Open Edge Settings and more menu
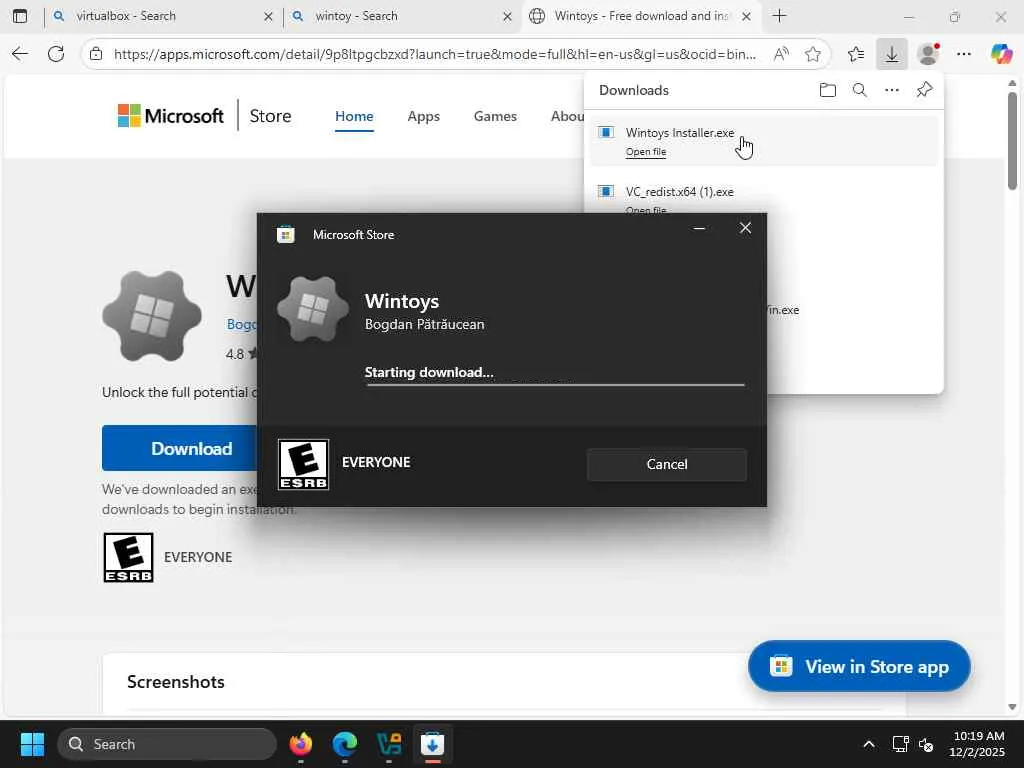1024x768 pixels. click(x=964, y=54)
